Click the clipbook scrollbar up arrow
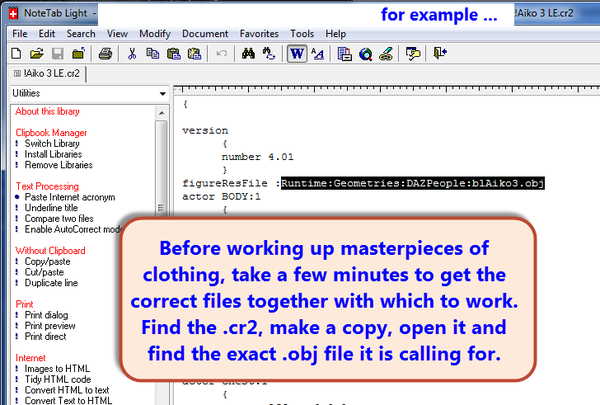This screenshot has width=600, height=405. [x=161, y=113]
